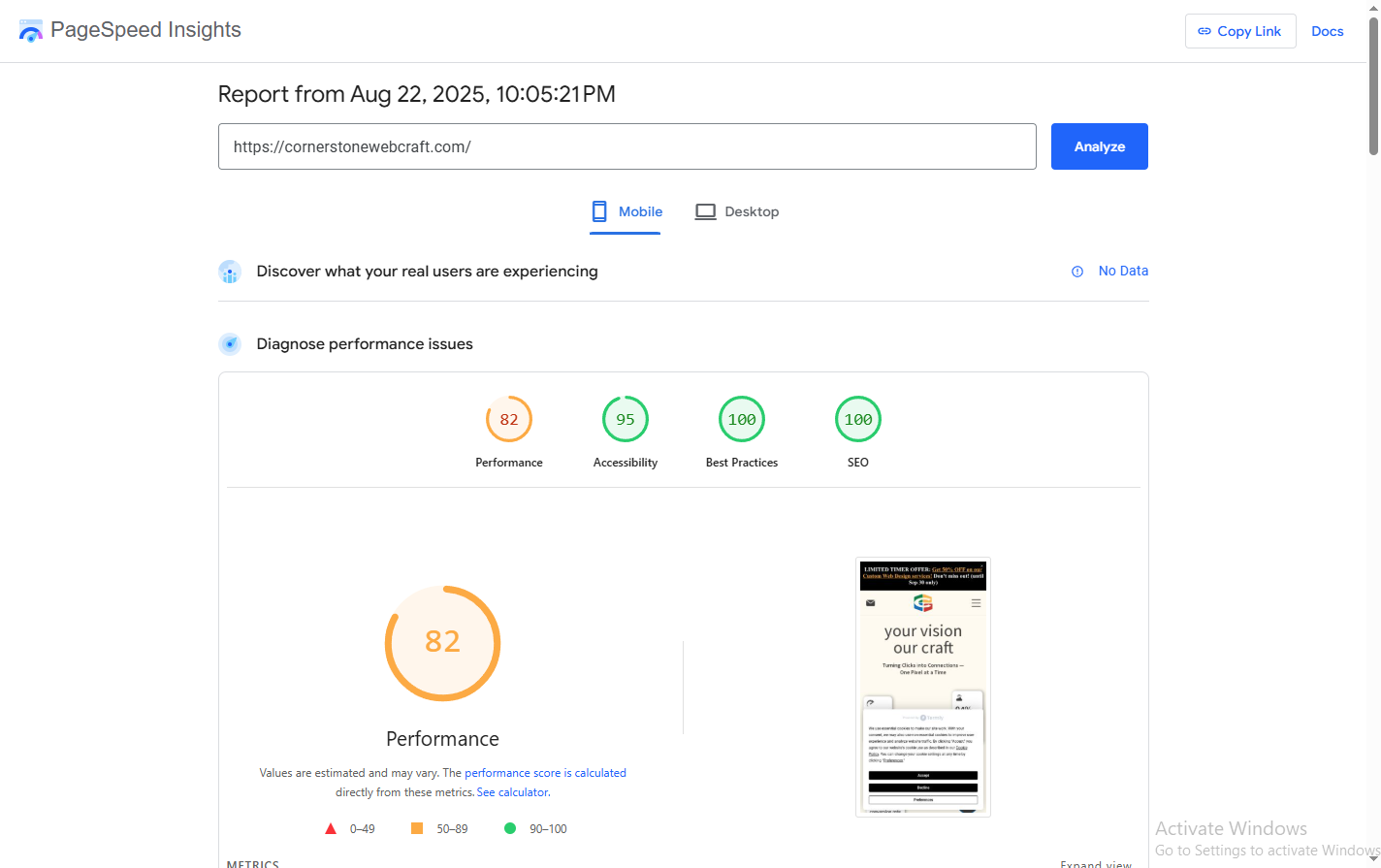Click the SEO label under score 100
This screenshot has width=1381, height=868.
point(858,463)
